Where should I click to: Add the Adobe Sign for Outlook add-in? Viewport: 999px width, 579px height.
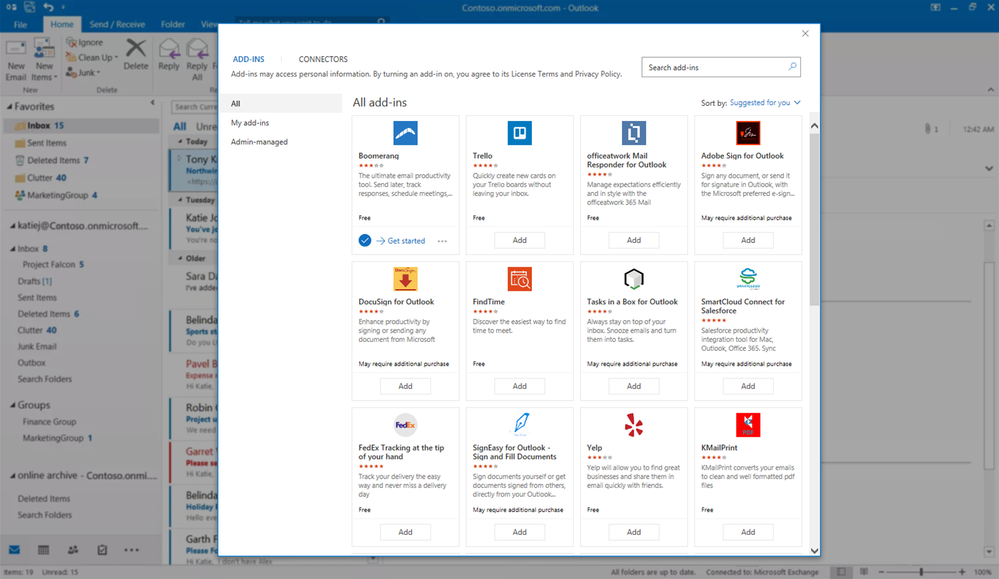coord(748,240)
